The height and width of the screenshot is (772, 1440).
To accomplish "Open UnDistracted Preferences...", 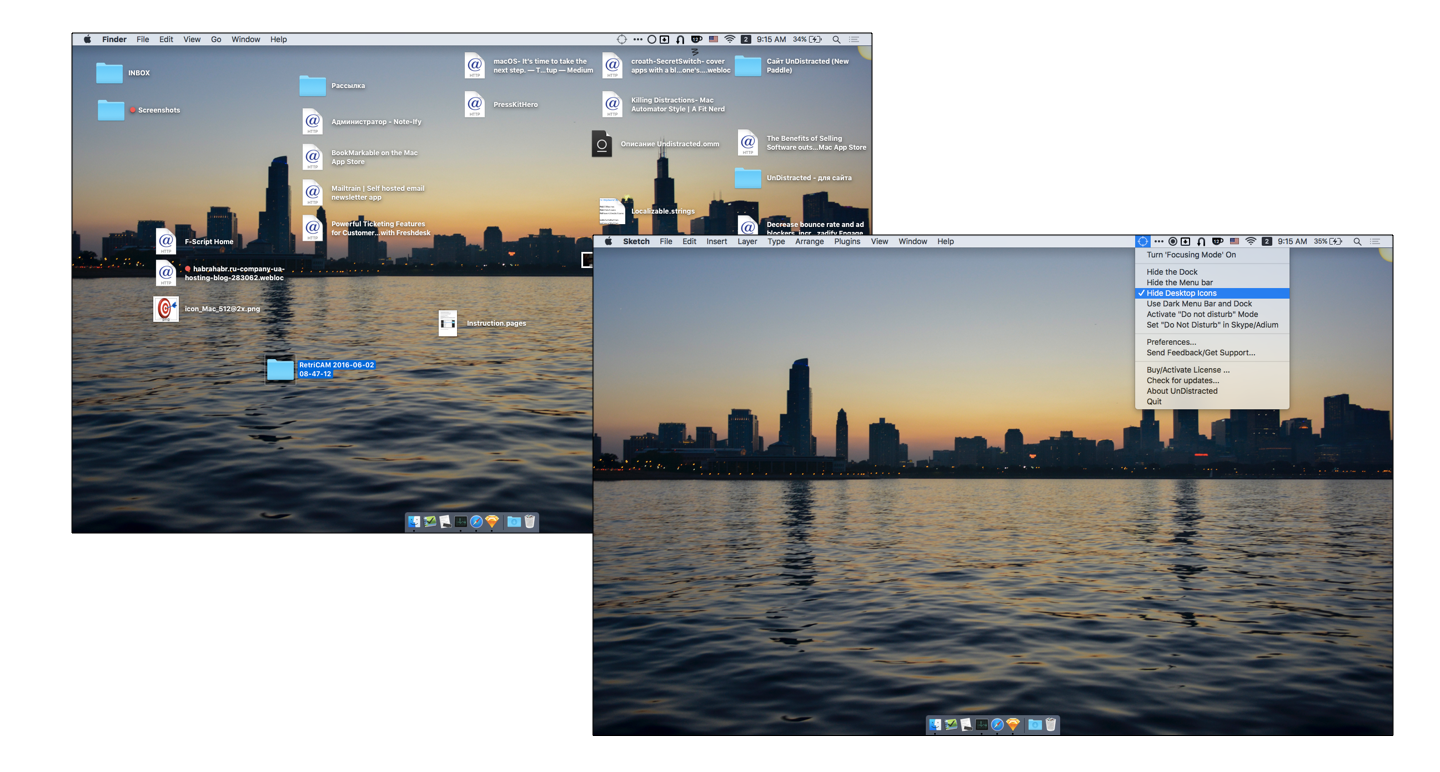I will [1212, 342].
